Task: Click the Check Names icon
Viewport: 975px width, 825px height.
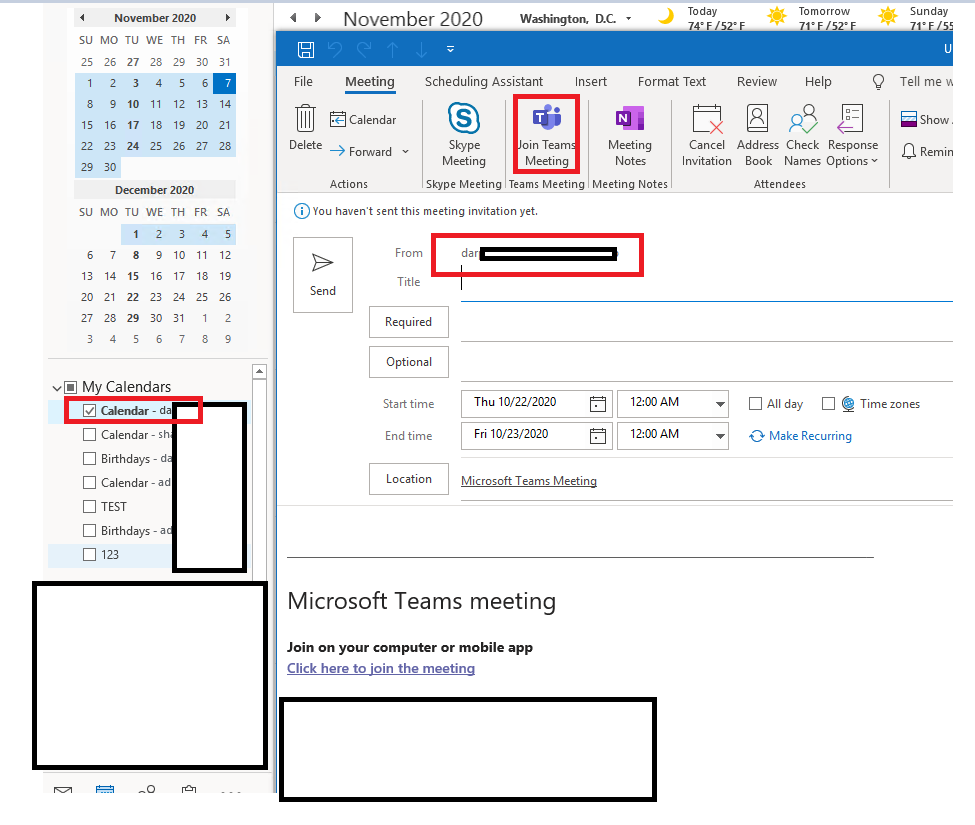Action: coord(803,118)
